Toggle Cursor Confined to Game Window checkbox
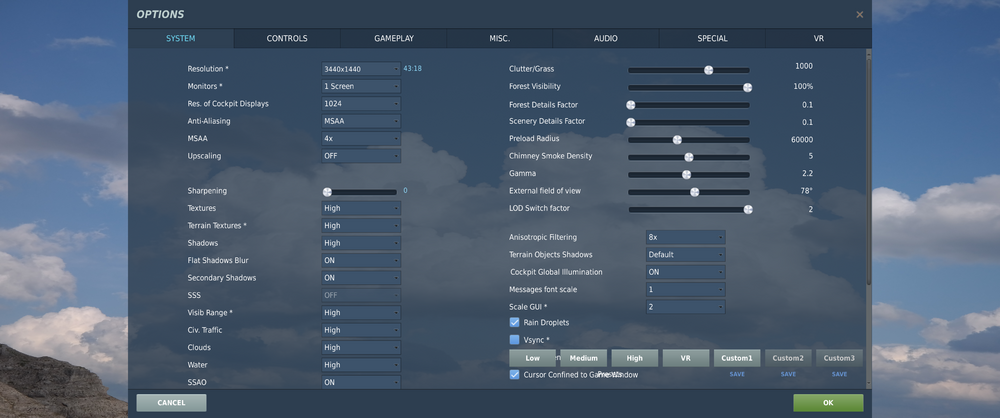The image size is (1000, 418). [514, 375]
